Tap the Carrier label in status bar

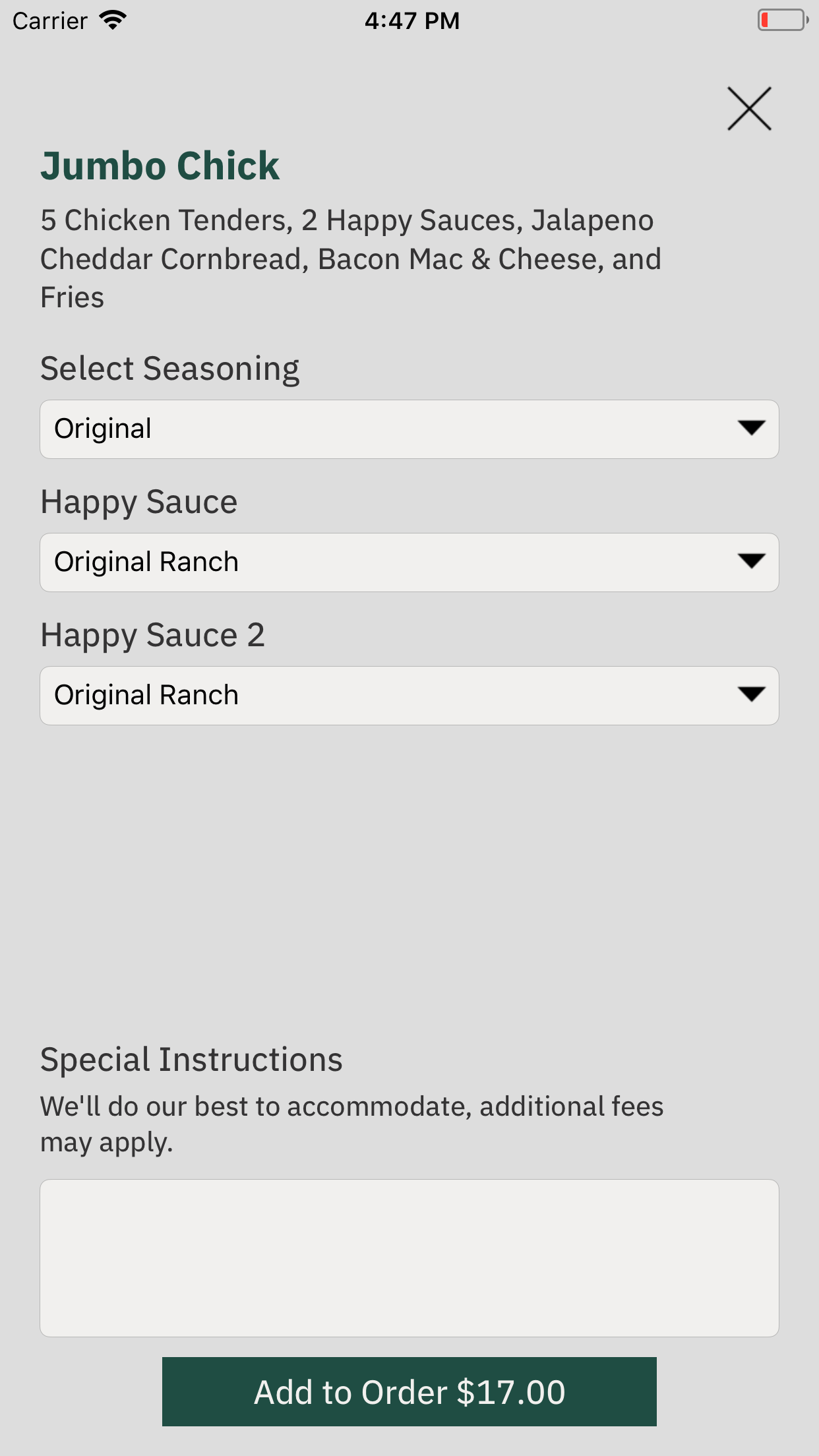pyautogui.click(x=50, y=21)
